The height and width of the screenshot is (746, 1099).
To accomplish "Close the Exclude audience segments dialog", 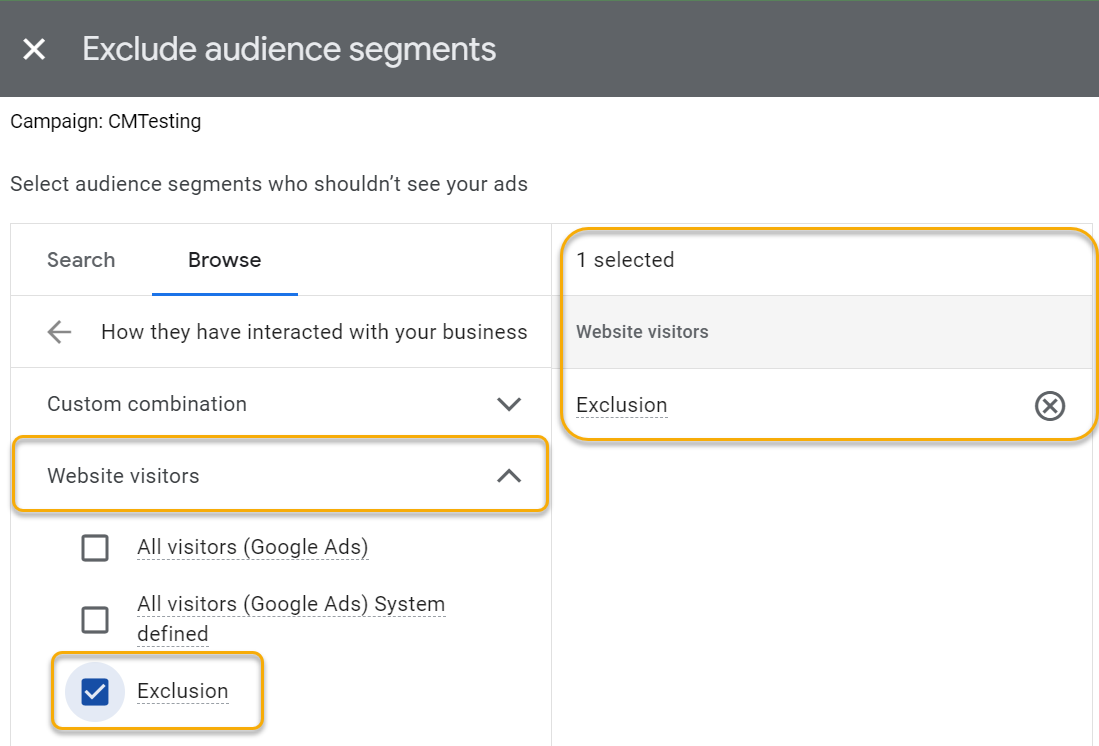I will 34,49.
